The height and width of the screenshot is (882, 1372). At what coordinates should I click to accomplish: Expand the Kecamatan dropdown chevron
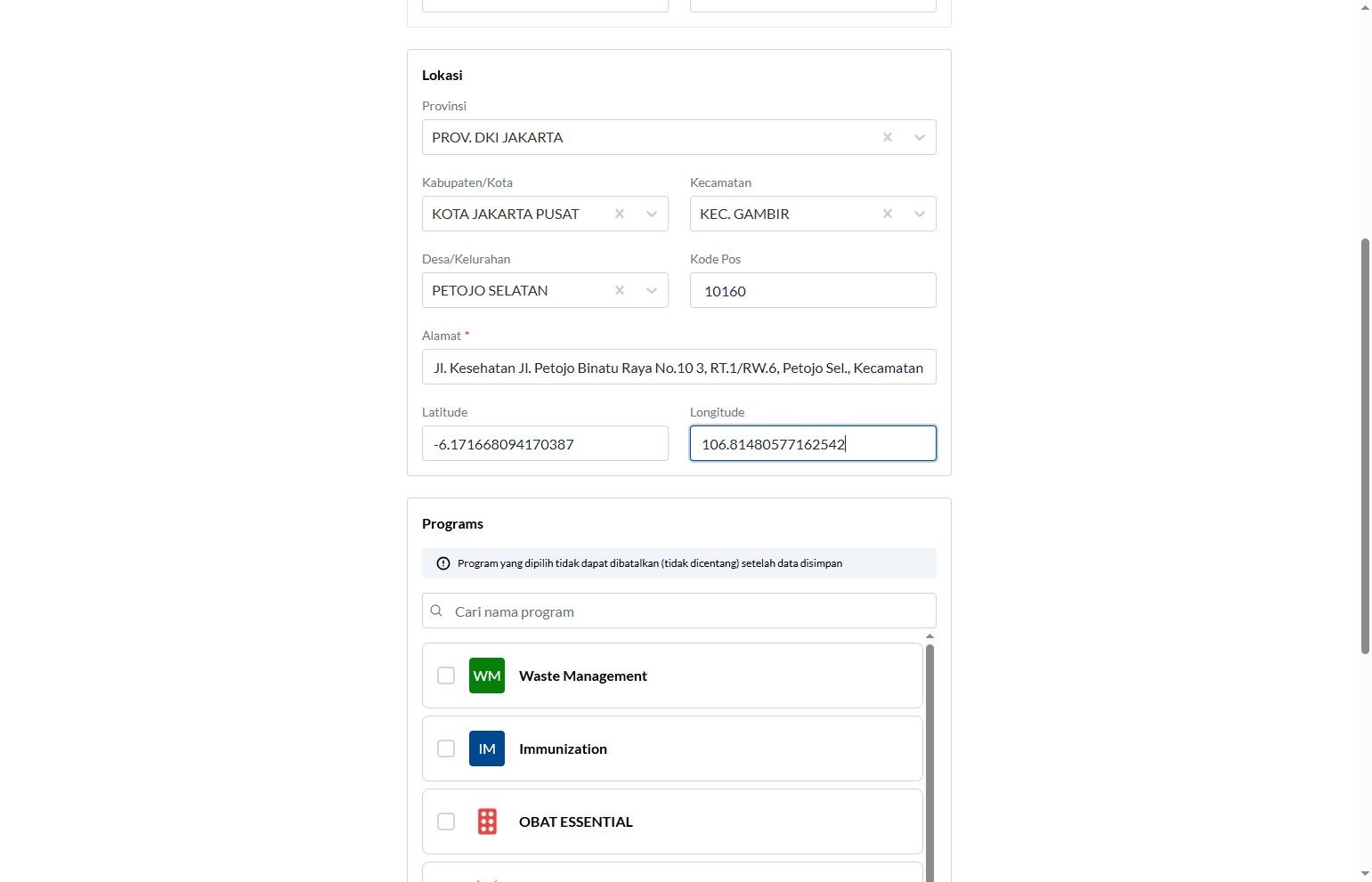920,214
